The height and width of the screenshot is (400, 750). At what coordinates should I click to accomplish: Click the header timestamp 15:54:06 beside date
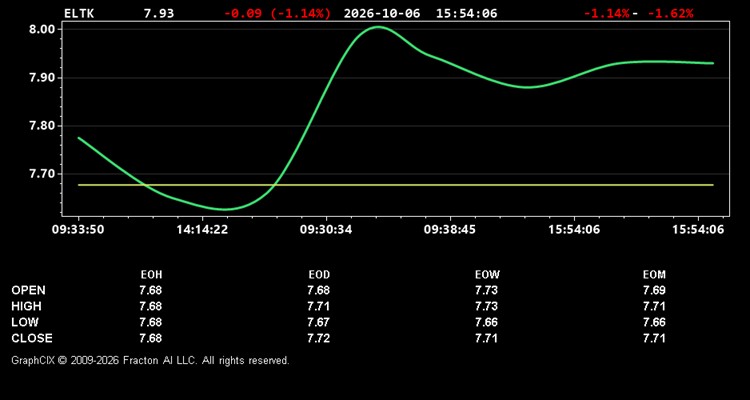(466, 13)
